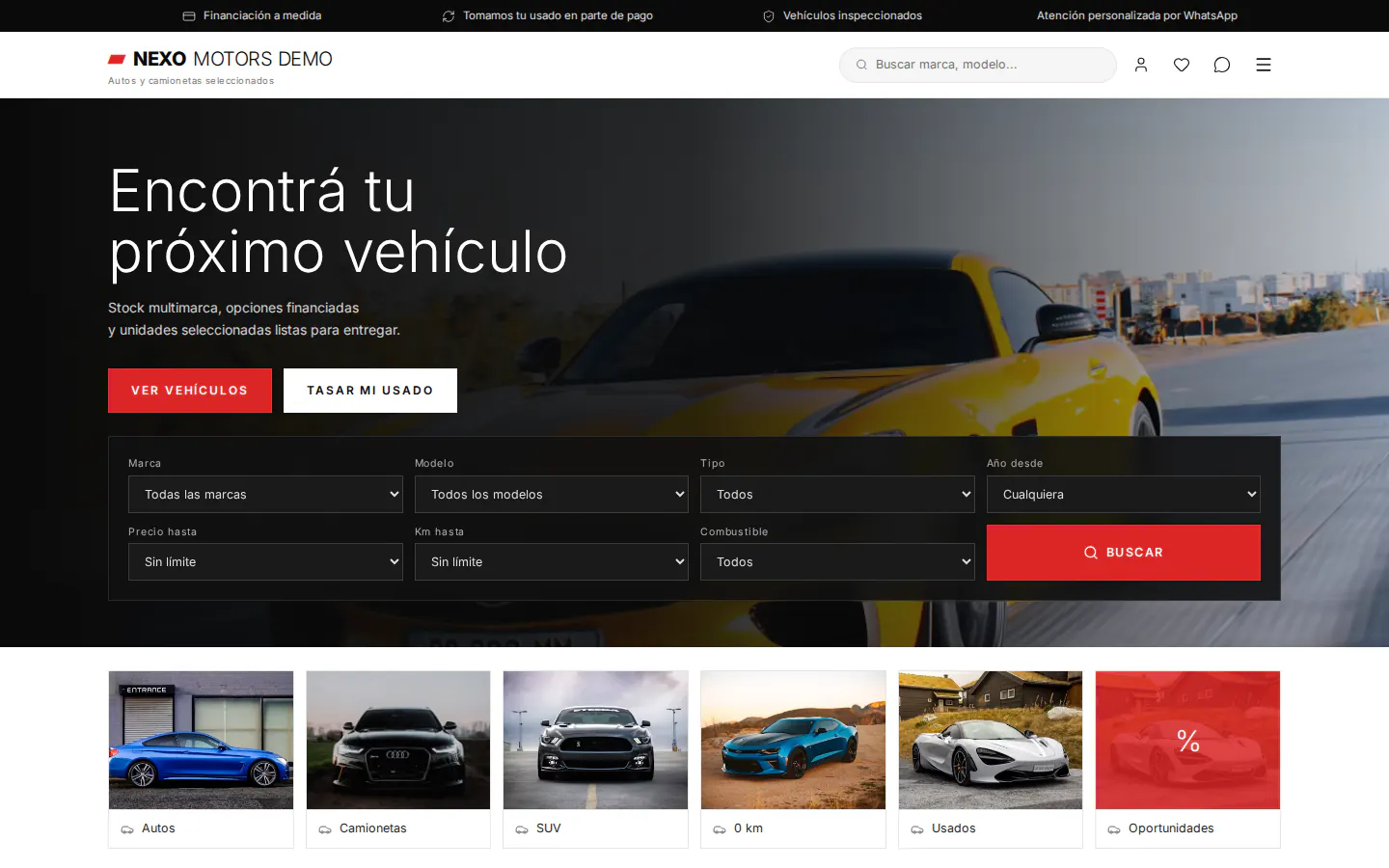
Task: Open the Tipo dropdown
Action: point(837,494)
